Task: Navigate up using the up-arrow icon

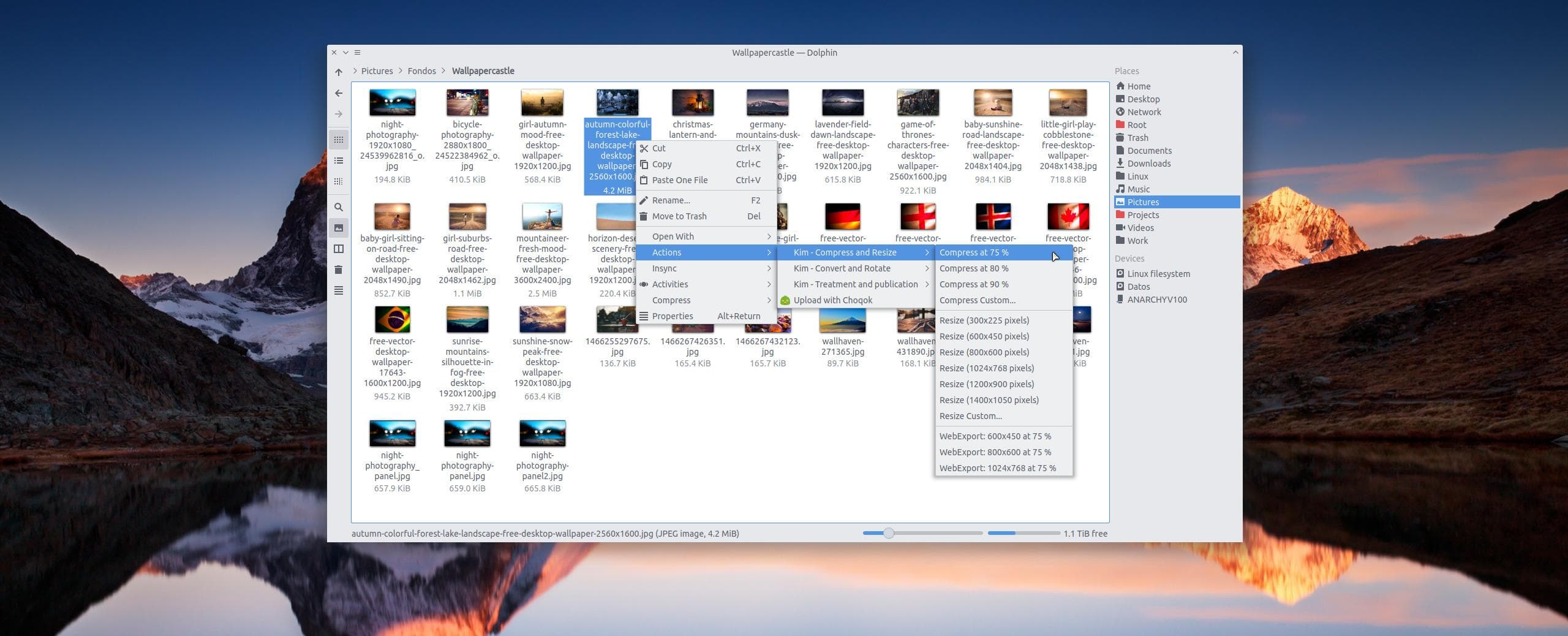Action: point(339,72)
